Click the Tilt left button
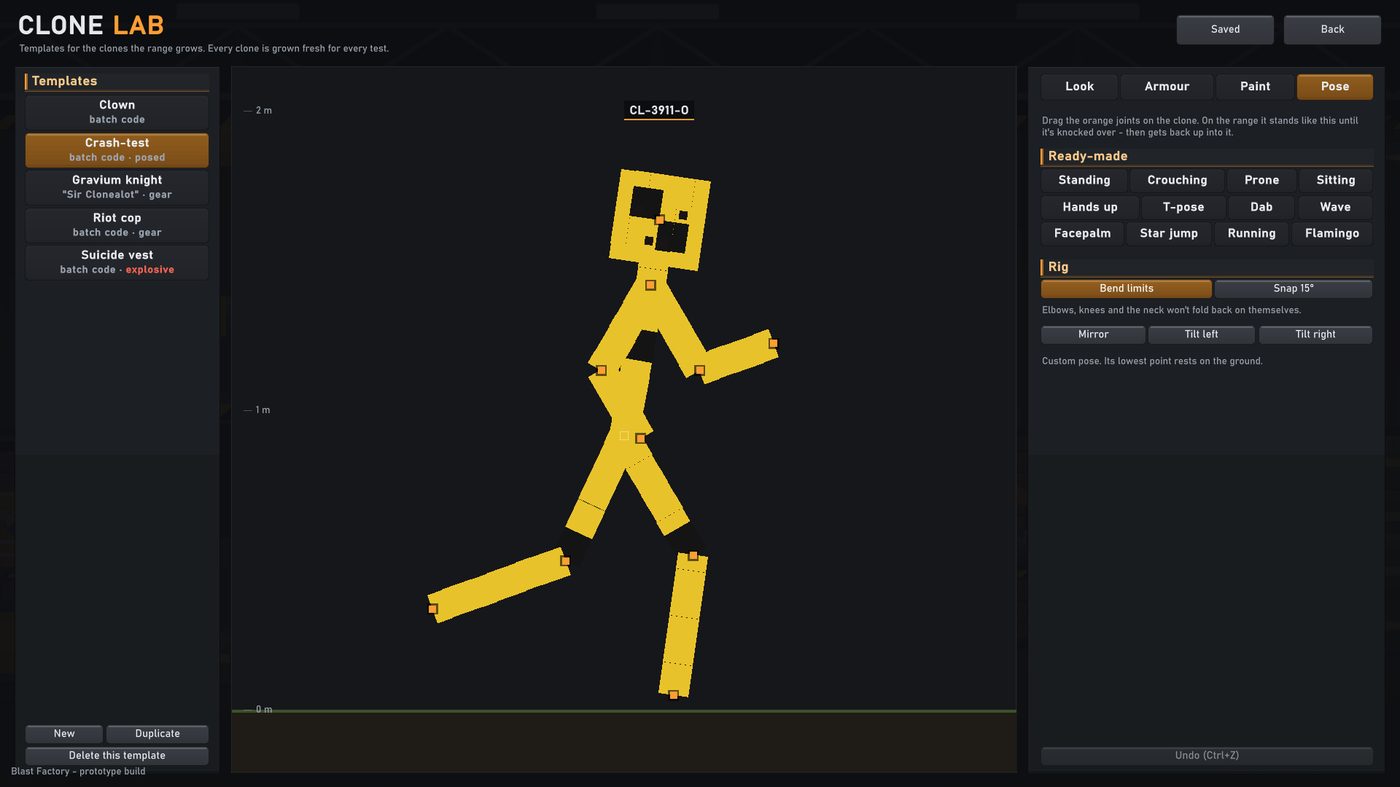 (1201, 335)
